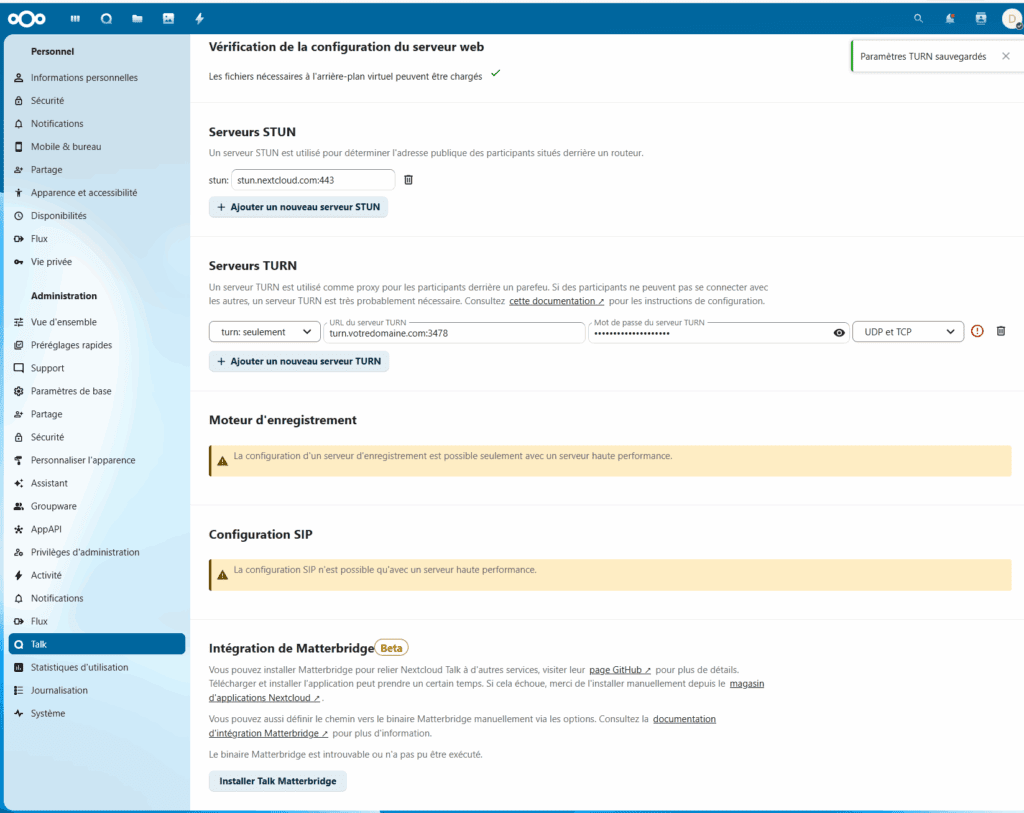Show the TURN server password with eye icon
The height and width of the screenshot is (813, 1024).
839,333
